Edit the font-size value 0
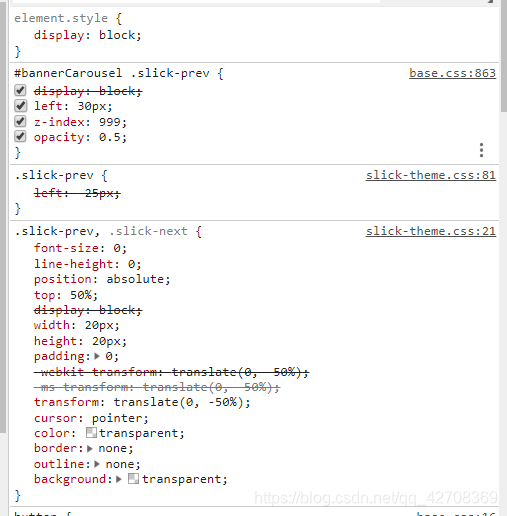This screenshot has height=516, width=507. 117,248
